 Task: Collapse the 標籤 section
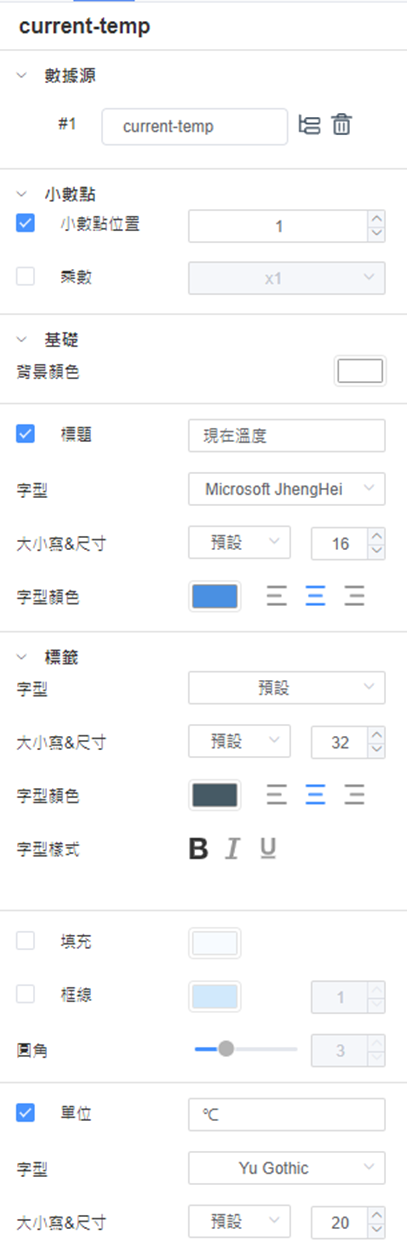point(23,657)
